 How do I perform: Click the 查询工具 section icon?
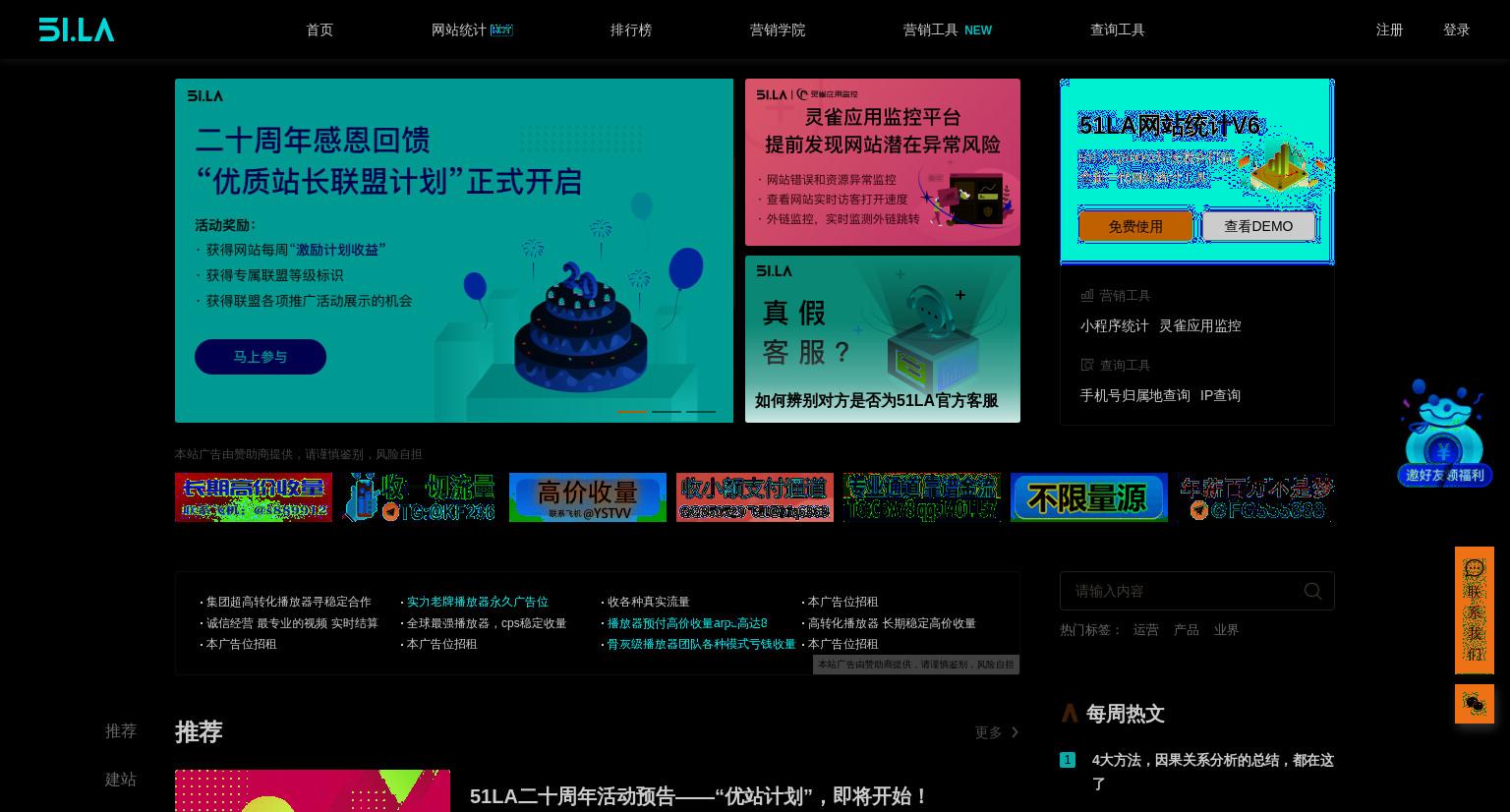[1087, 365]
